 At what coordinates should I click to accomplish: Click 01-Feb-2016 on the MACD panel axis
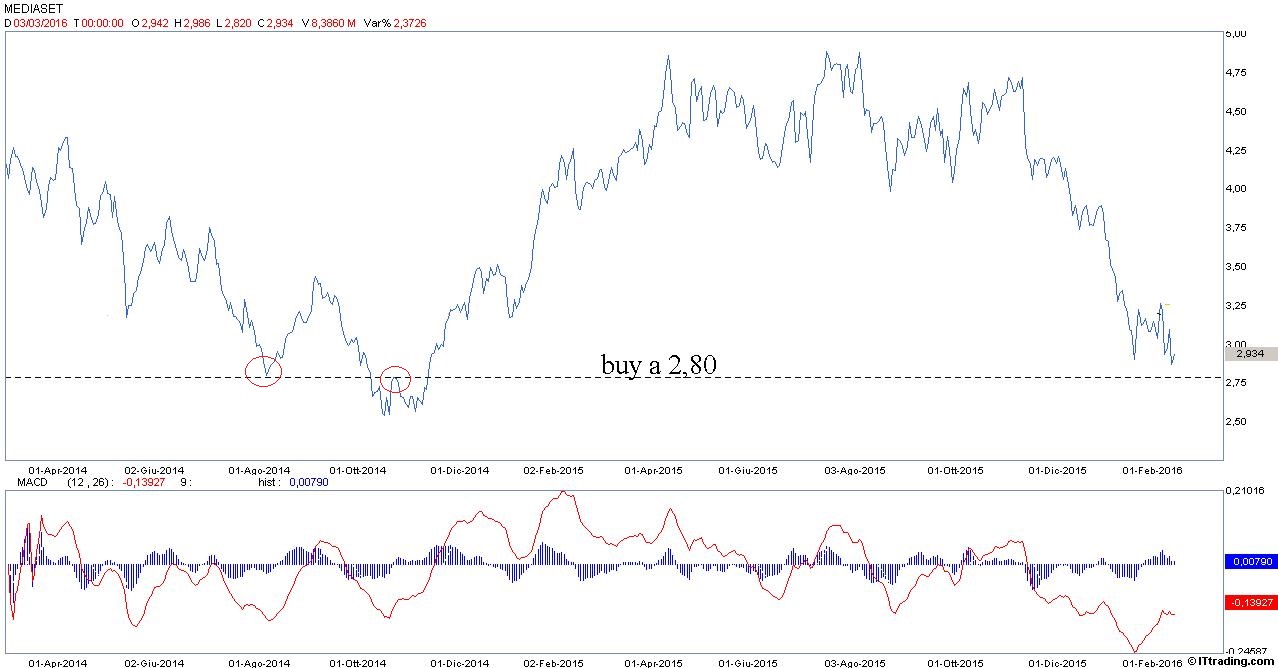(x=1153, y=662)
